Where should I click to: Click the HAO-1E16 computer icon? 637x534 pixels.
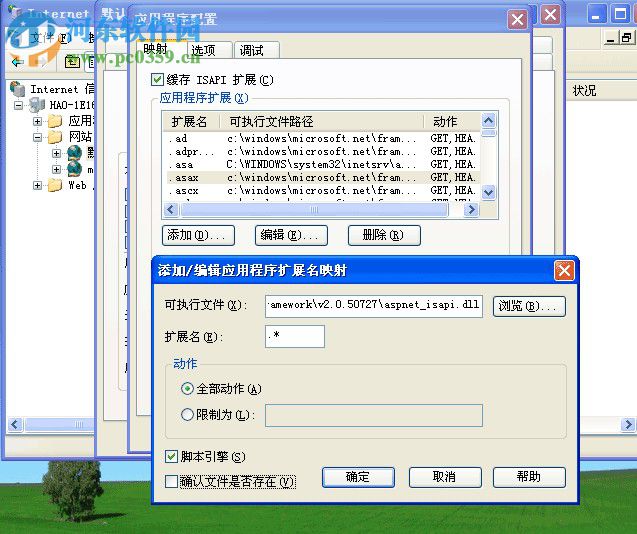point(37,105)
